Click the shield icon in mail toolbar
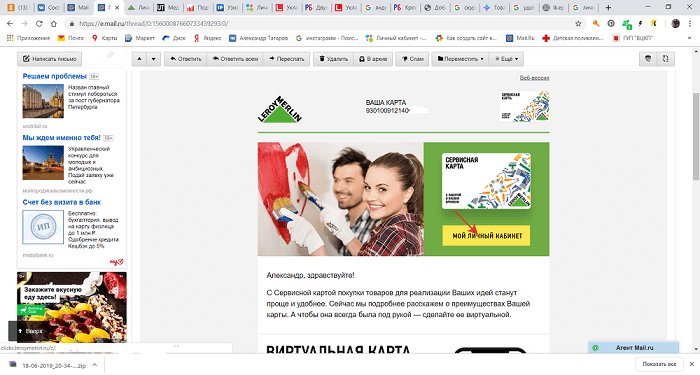 point(648,58)
